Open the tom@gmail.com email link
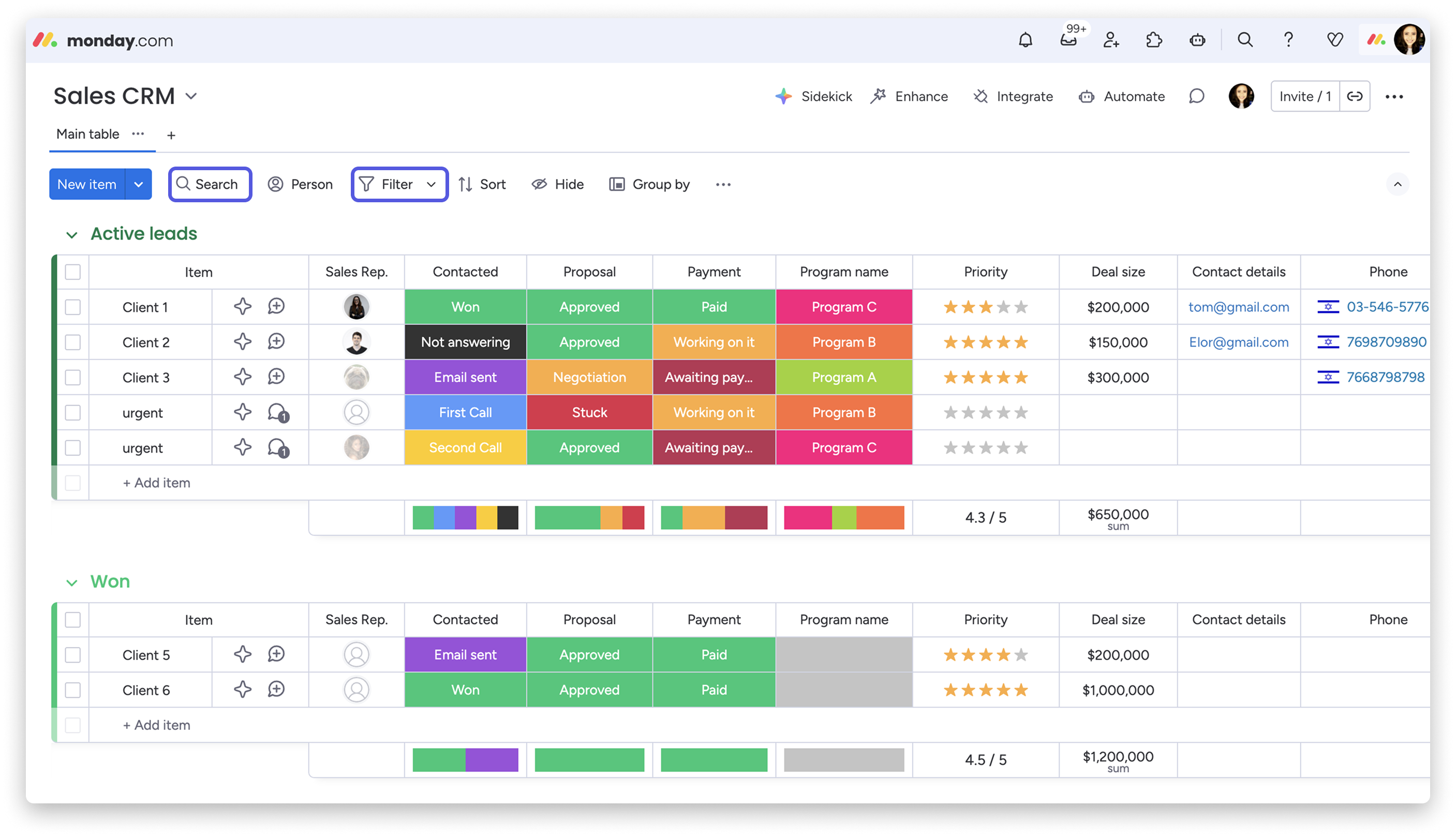 [1238, 307]
